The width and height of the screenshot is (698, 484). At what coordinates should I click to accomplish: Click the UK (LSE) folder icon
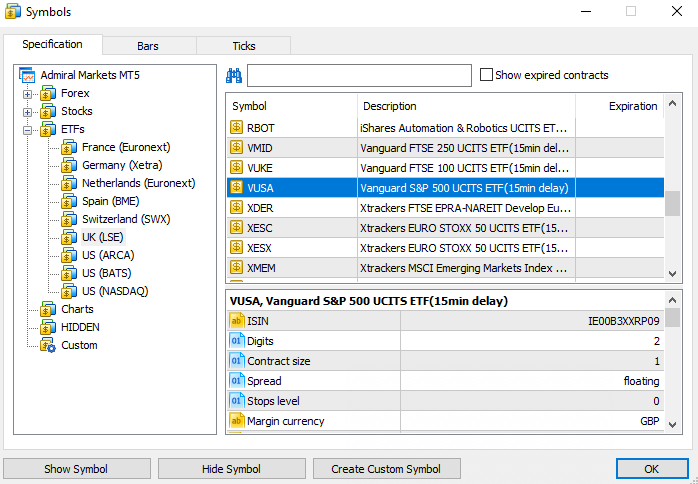pyautogui.click(x=69, y=237)
